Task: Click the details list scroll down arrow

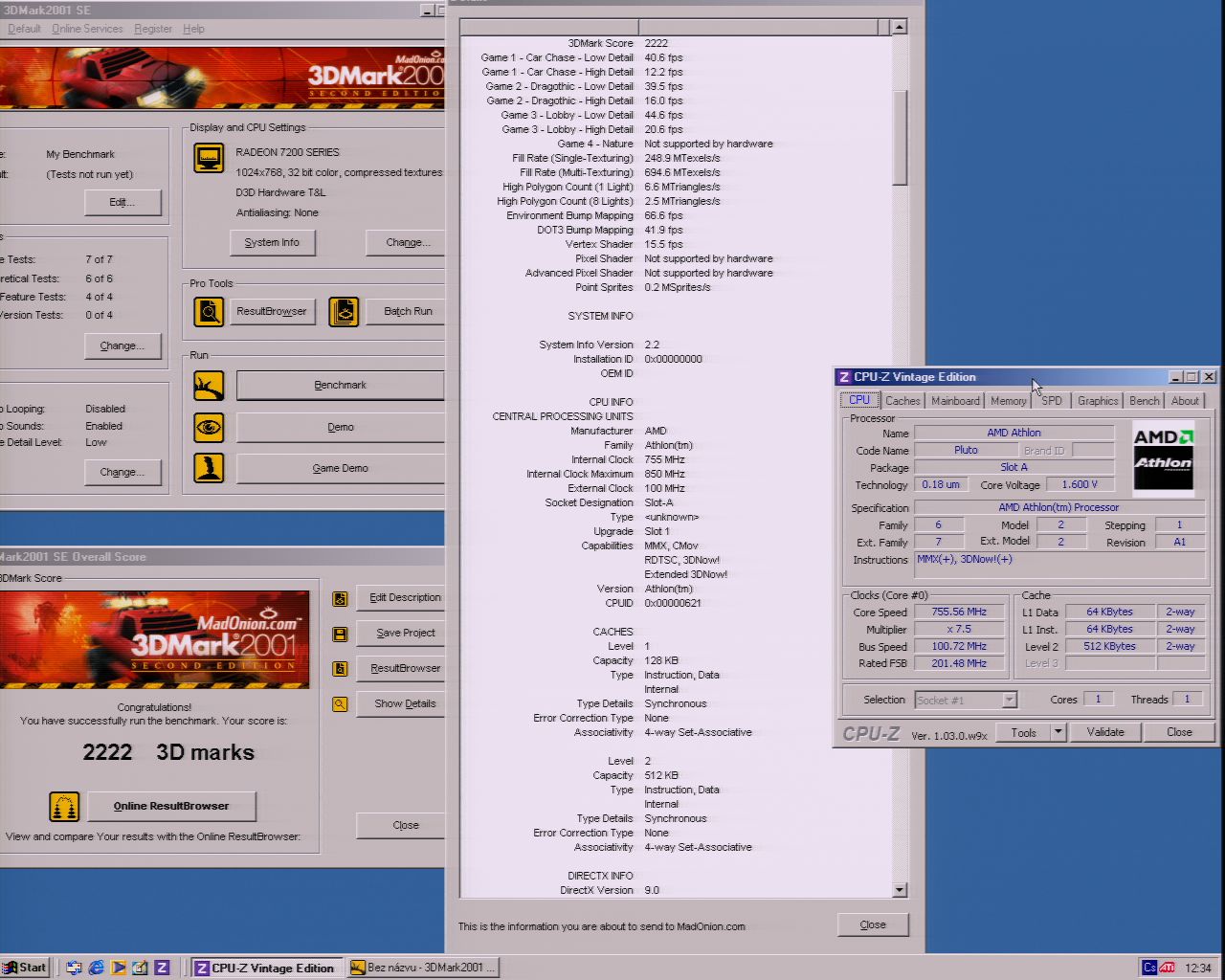Action: pyautogui.click(x=899, y=890)
